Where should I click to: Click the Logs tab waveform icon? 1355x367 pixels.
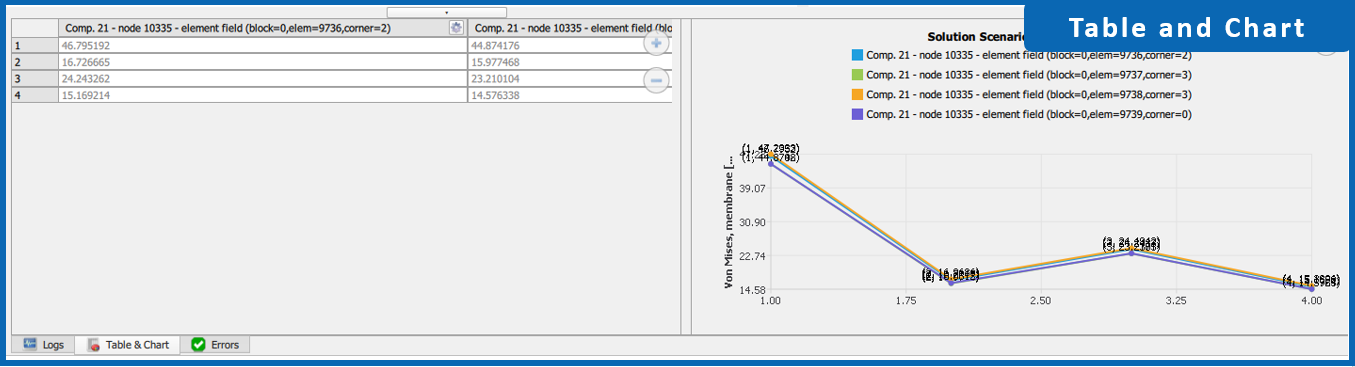(x=30, y=344)
